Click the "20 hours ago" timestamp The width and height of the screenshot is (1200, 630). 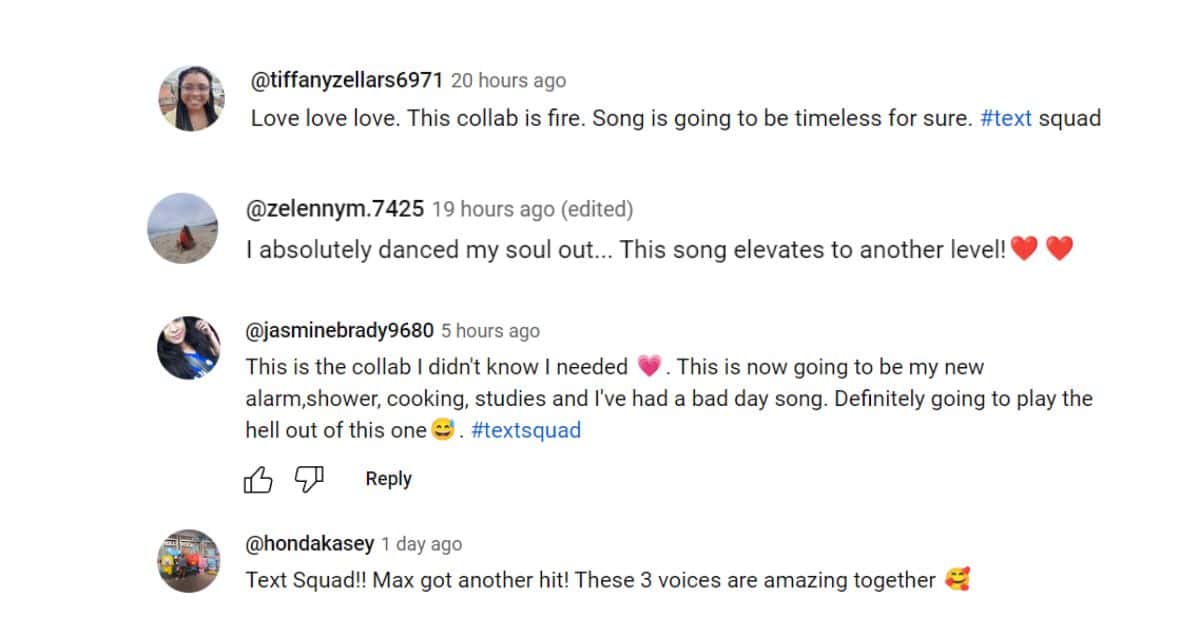coord(508,81)
